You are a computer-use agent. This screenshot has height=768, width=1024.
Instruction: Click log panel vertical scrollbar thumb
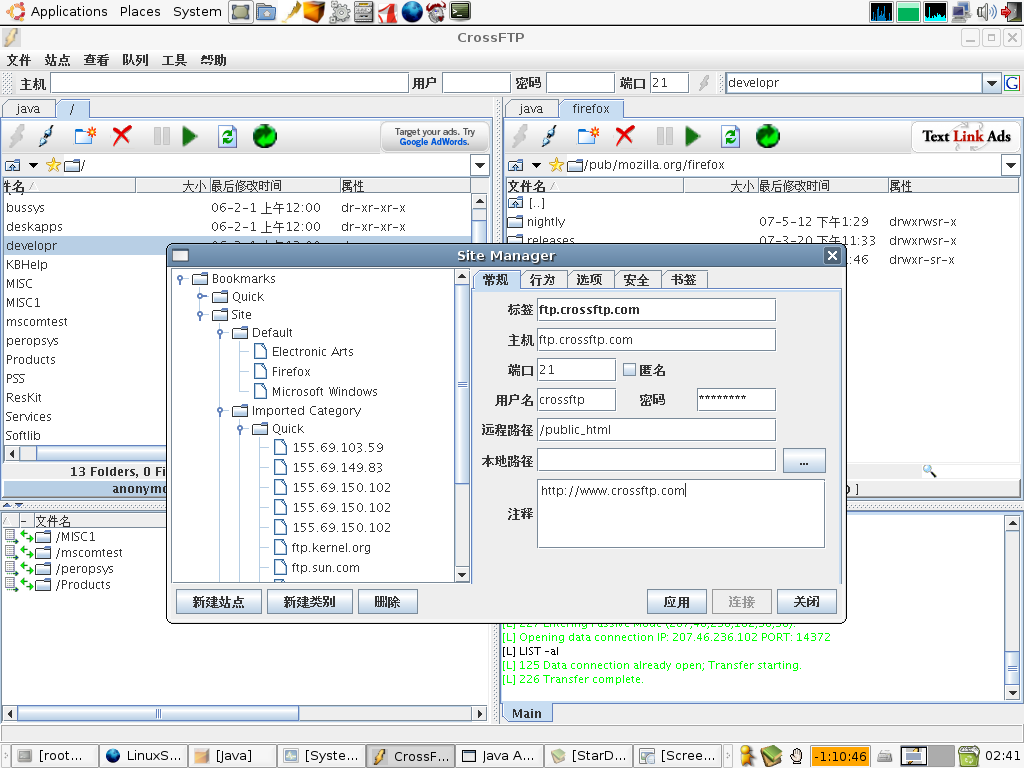click(1012, 668)
